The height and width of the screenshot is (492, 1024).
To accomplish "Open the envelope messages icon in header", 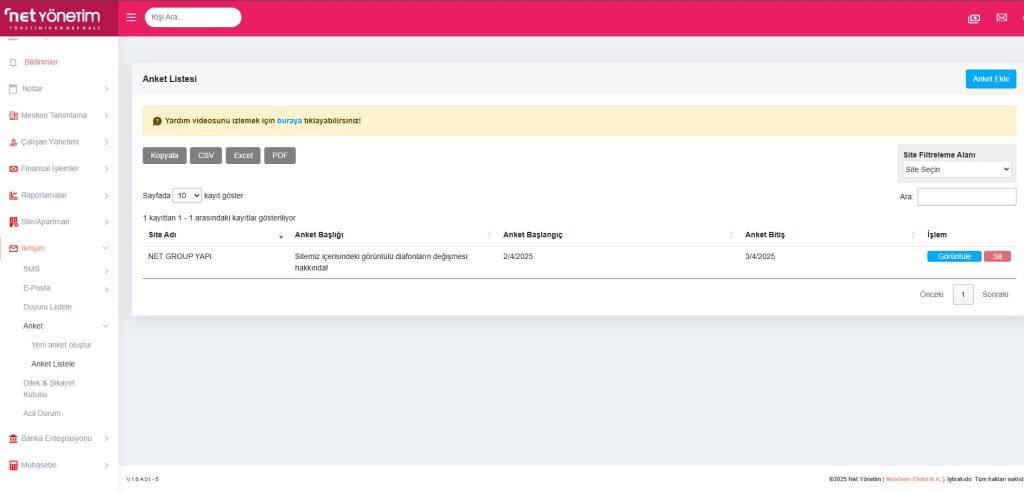I will point(1001,18).
